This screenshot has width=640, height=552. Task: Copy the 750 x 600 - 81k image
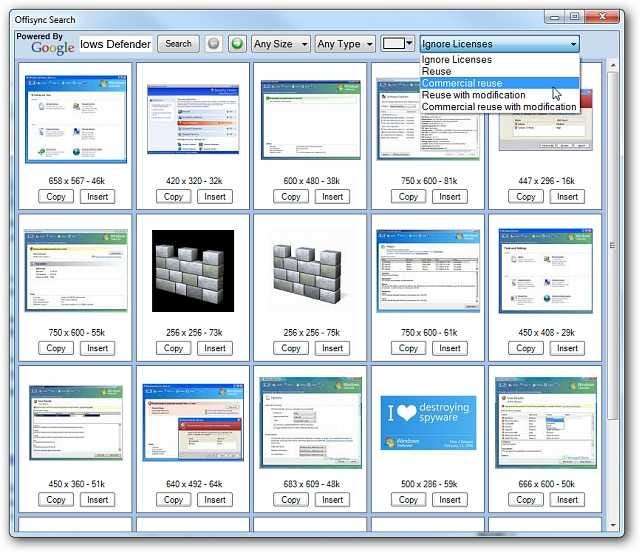408,197
